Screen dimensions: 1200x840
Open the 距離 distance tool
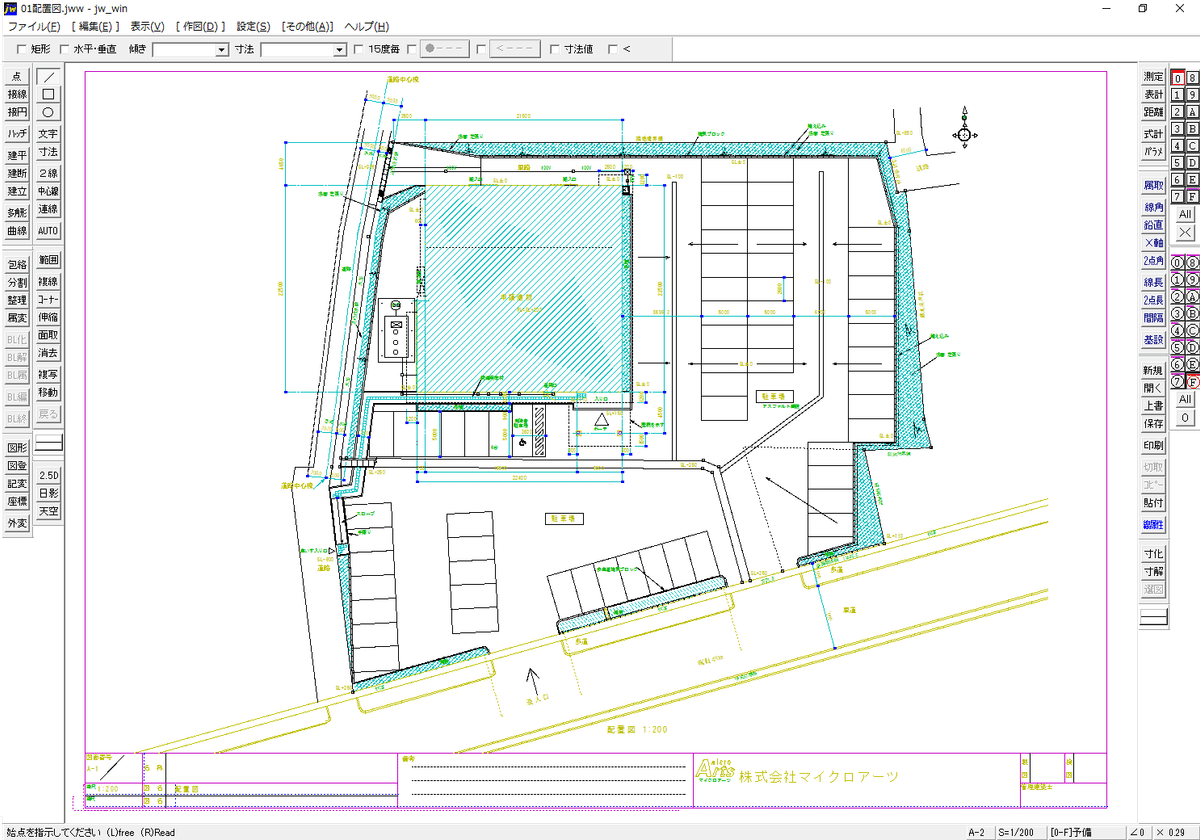[1154, 112]
